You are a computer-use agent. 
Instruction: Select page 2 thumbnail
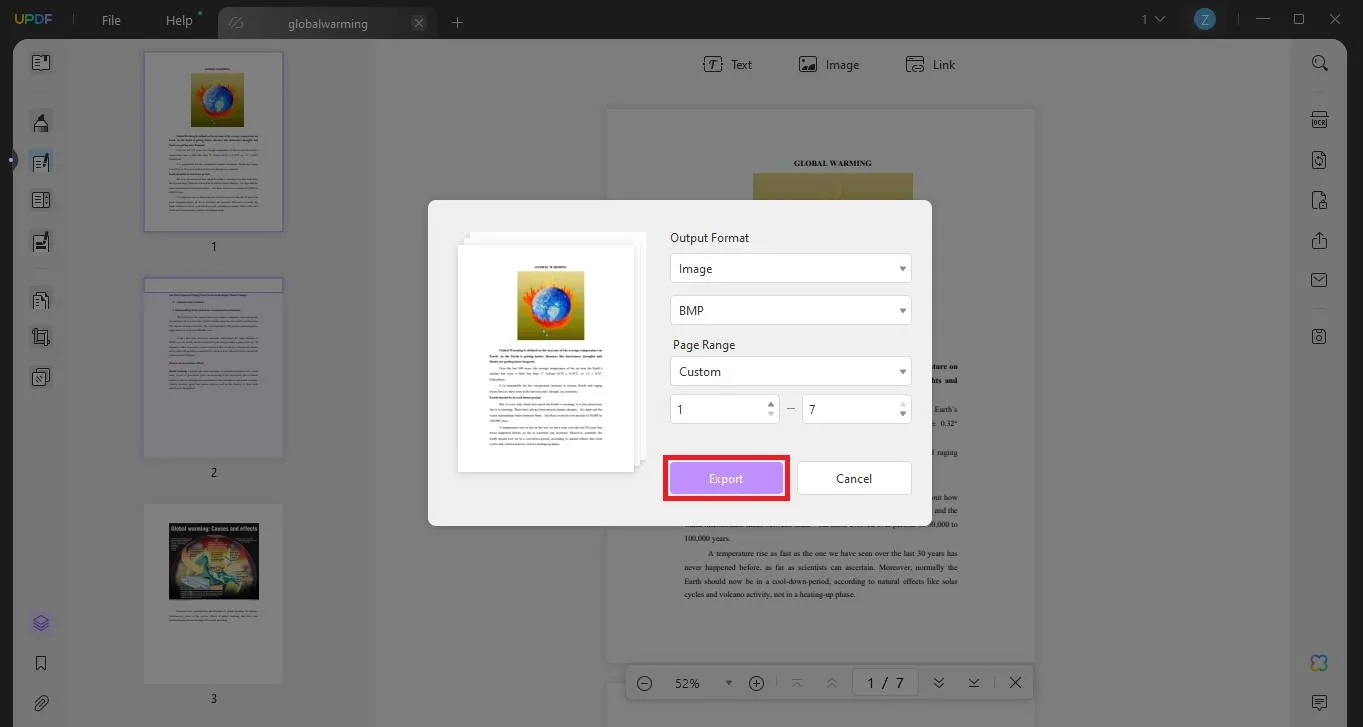pyautogui.click(x=213, y=368)
